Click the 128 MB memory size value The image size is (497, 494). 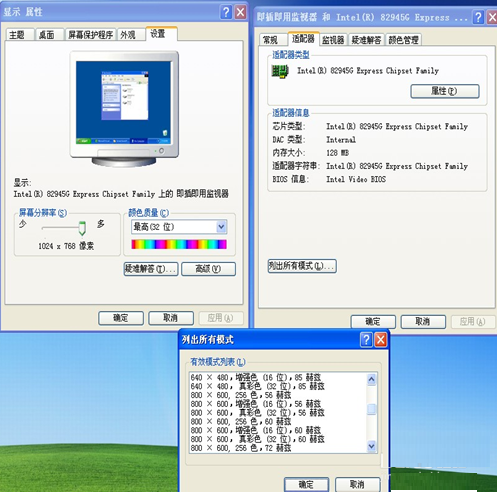[x=337, y=153]
